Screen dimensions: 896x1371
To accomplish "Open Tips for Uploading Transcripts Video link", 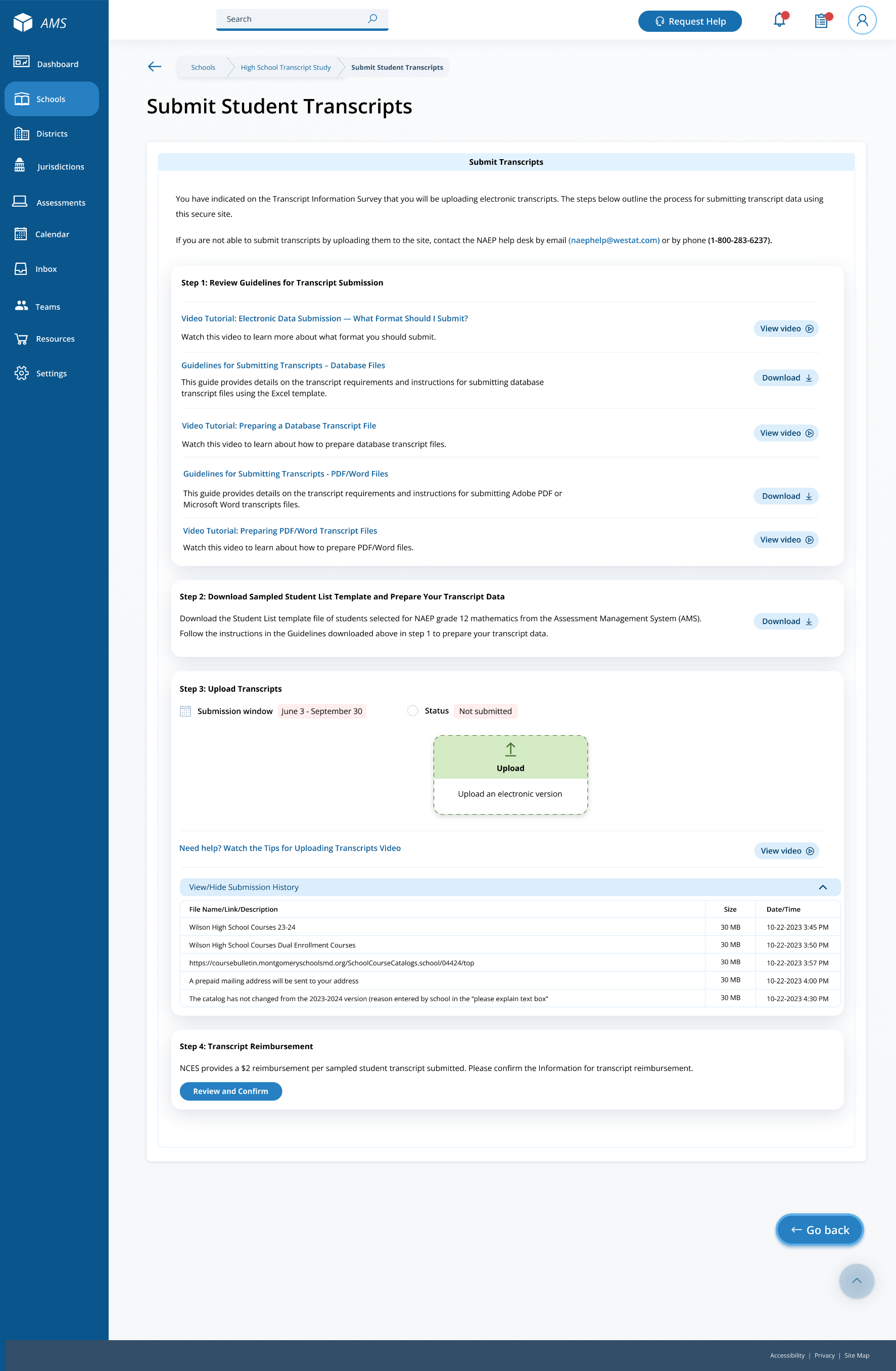I will click(290, 848).
